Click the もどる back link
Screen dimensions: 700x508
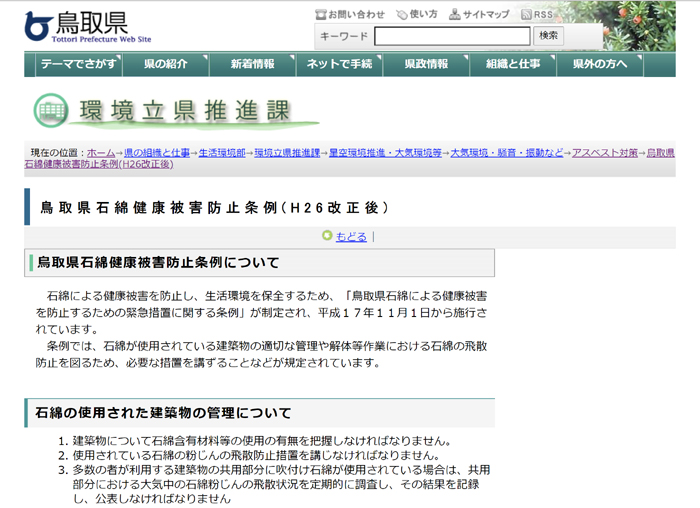click(x=351, y=237)
